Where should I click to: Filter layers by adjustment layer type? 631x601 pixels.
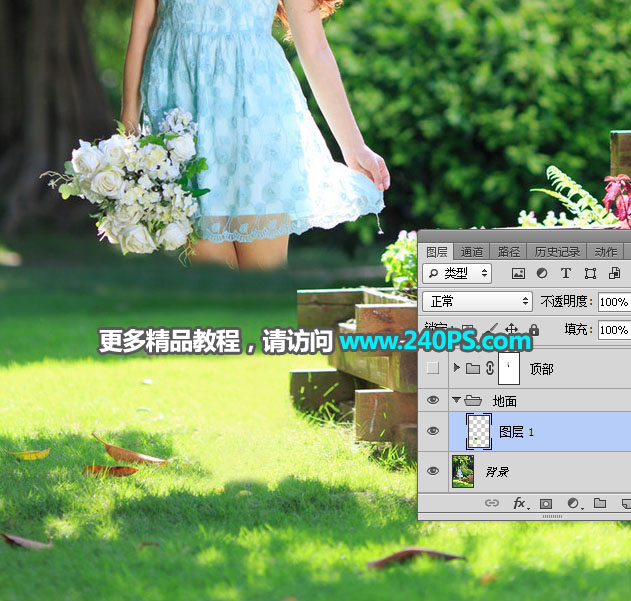pos(542,273)
